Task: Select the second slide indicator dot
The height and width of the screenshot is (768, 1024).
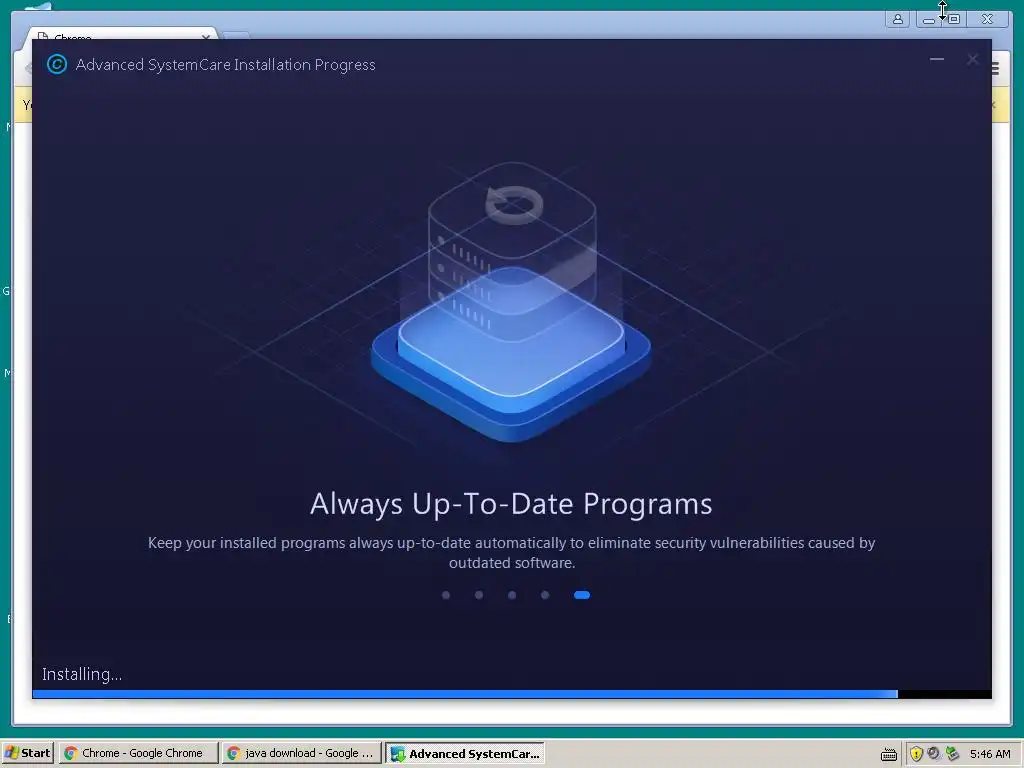Action: point(479,595)
